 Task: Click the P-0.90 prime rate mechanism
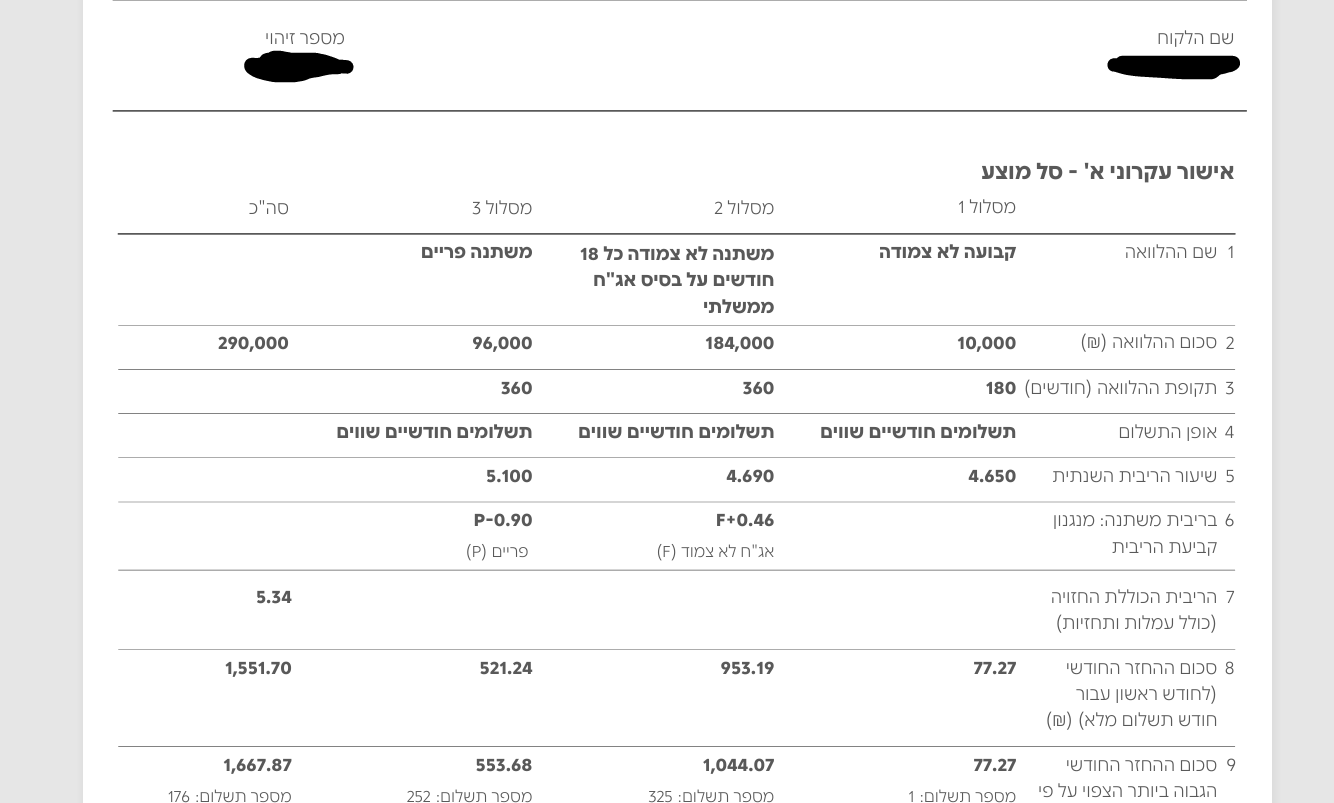[502, 520]
